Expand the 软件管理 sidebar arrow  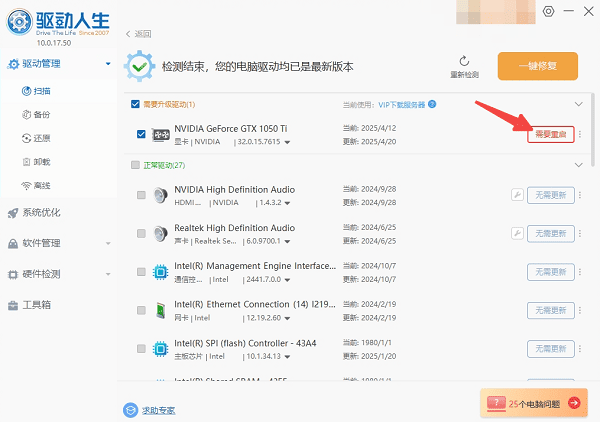coord(108,243)
